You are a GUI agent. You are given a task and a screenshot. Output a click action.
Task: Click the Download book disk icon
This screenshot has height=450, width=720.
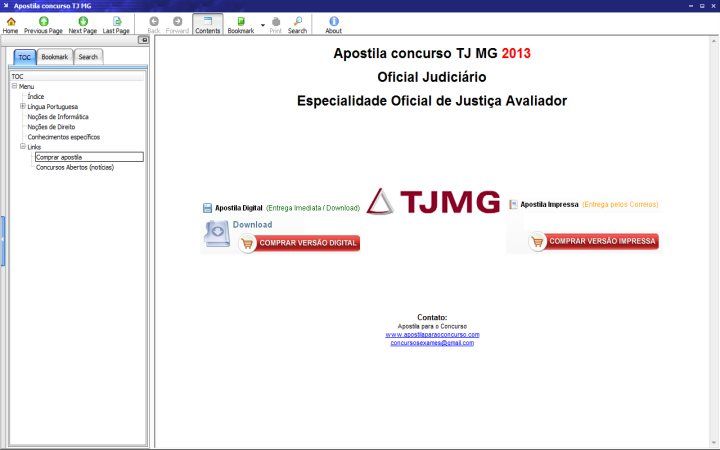(217, 234)
